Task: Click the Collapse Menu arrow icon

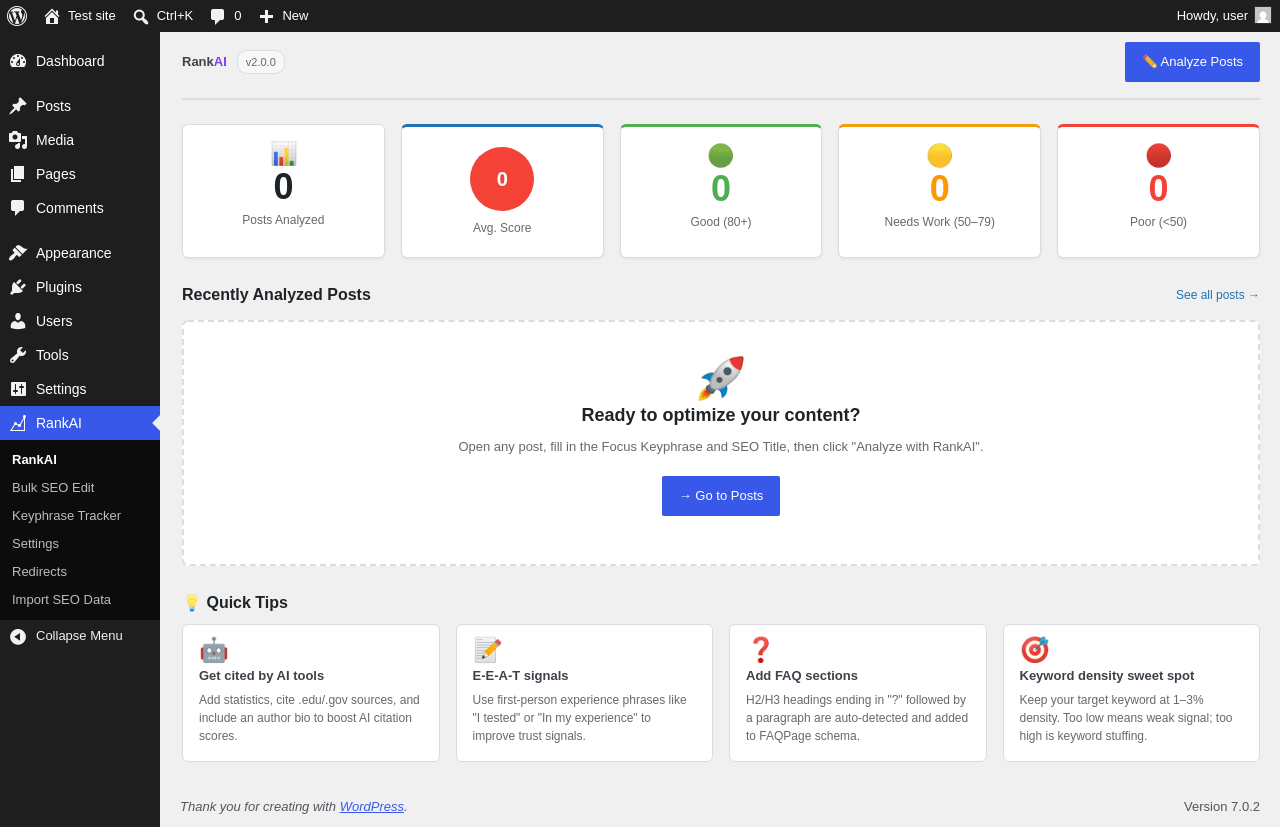Action: point(18,637)
